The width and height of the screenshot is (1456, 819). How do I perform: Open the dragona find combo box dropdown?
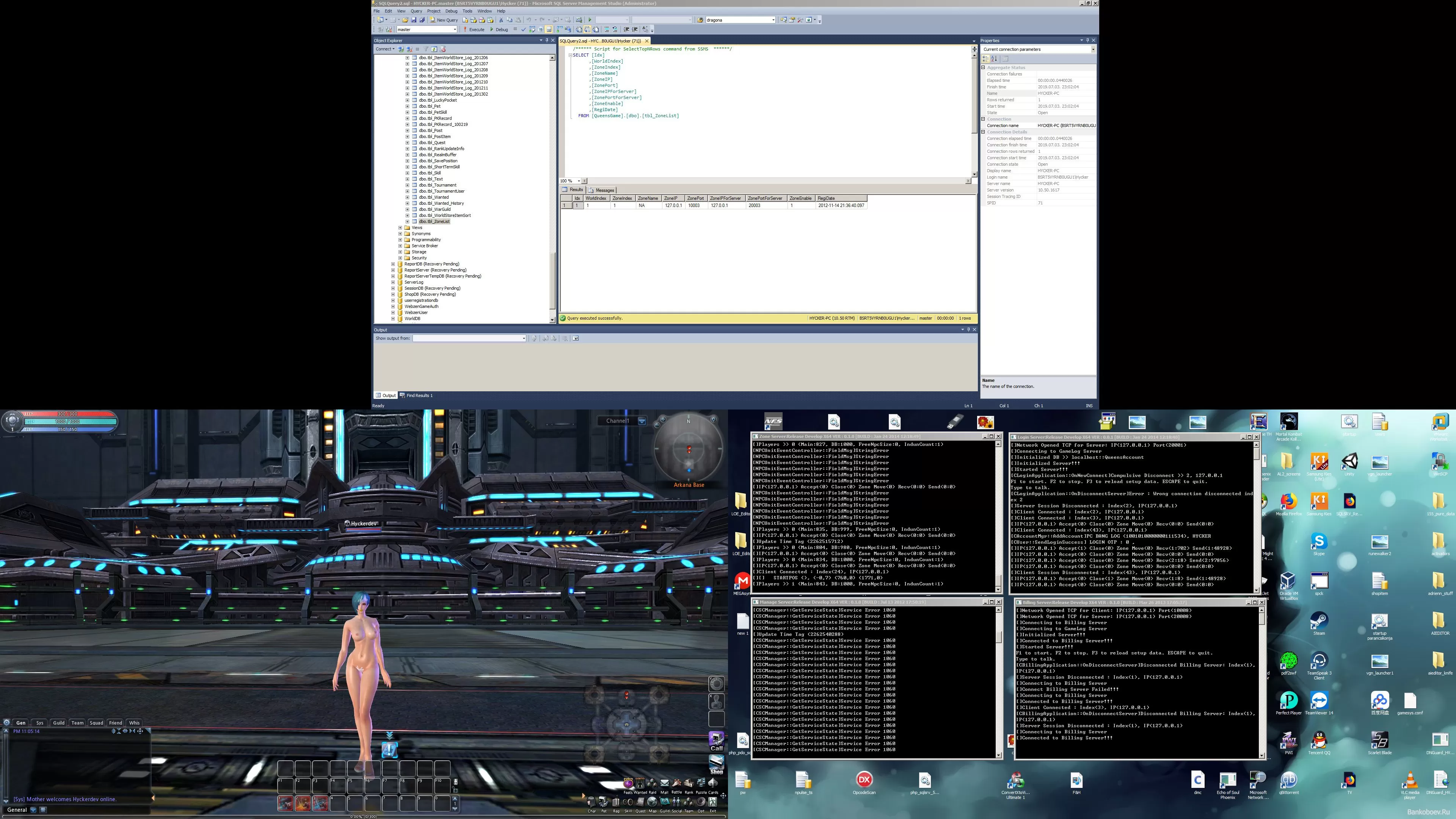(x=773, y=20)
